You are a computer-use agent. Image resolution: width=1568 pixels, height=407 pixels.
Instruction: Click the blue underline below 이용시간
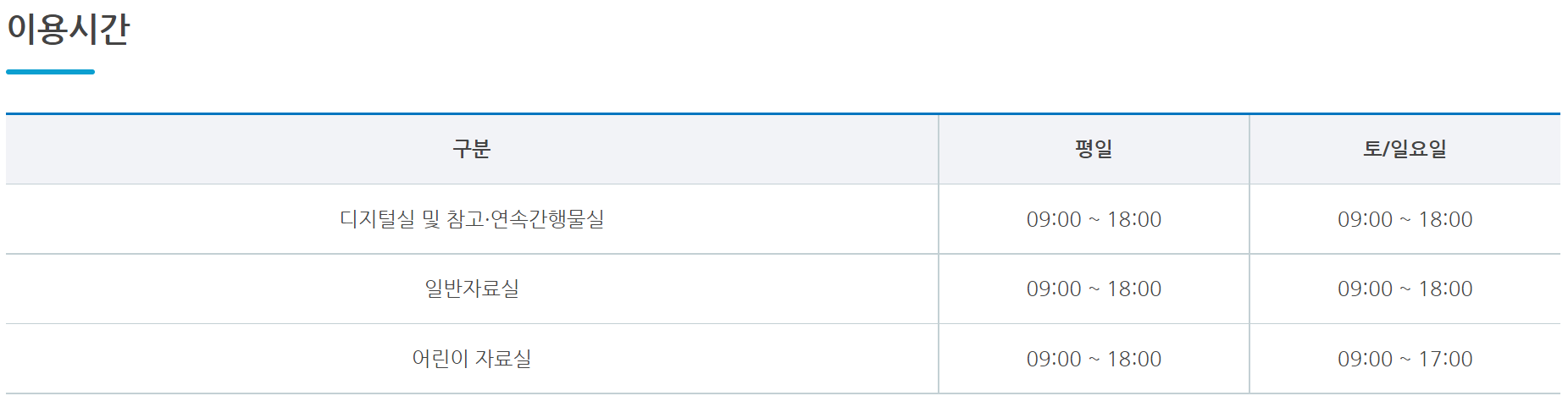tap(50, 72)
